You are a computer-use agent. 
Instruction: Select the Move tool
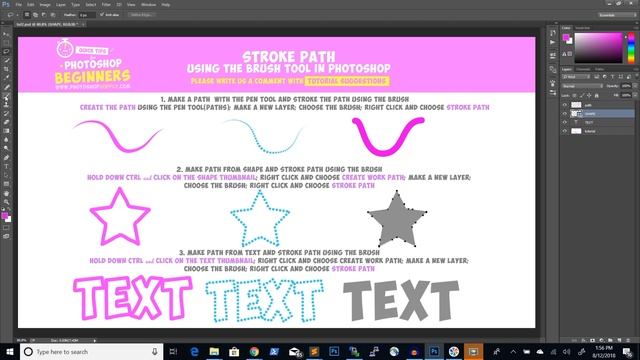tap(6, 34)
